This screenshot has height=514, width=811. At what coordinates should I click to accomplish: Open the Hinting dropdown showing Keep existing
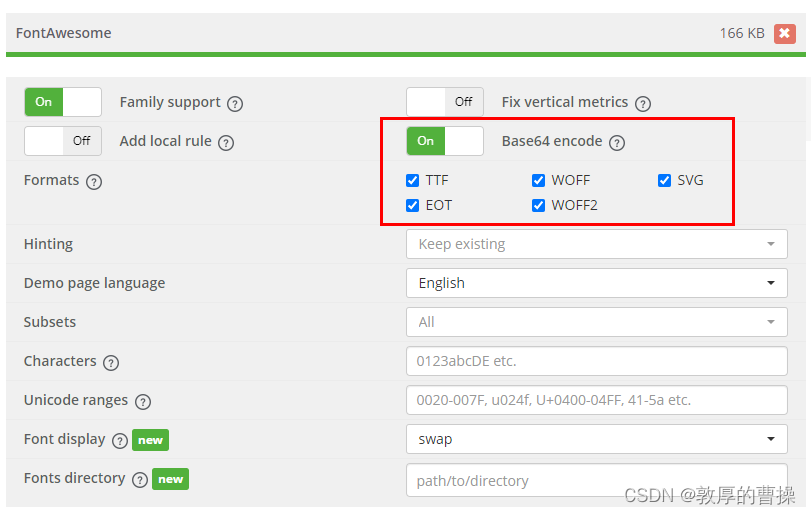(597, 244)
